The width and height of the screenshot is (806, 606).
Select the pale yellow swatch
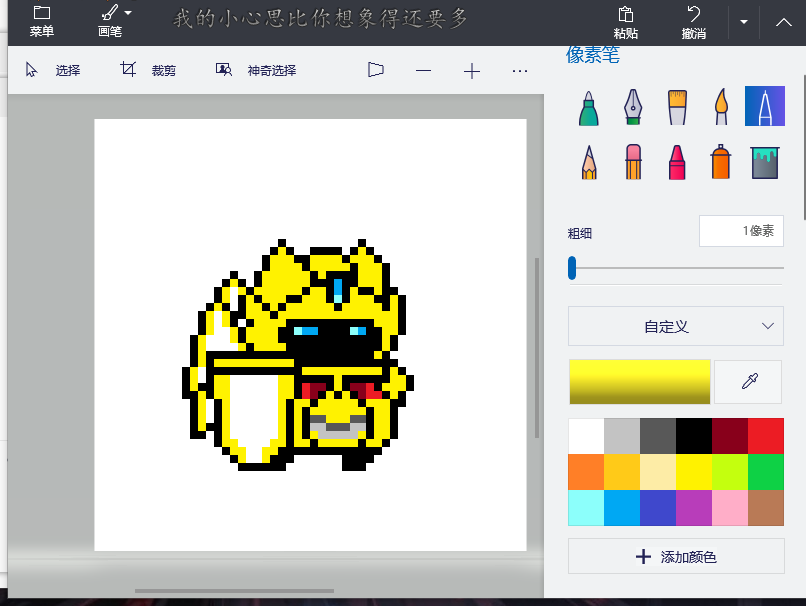pos(658,472)
